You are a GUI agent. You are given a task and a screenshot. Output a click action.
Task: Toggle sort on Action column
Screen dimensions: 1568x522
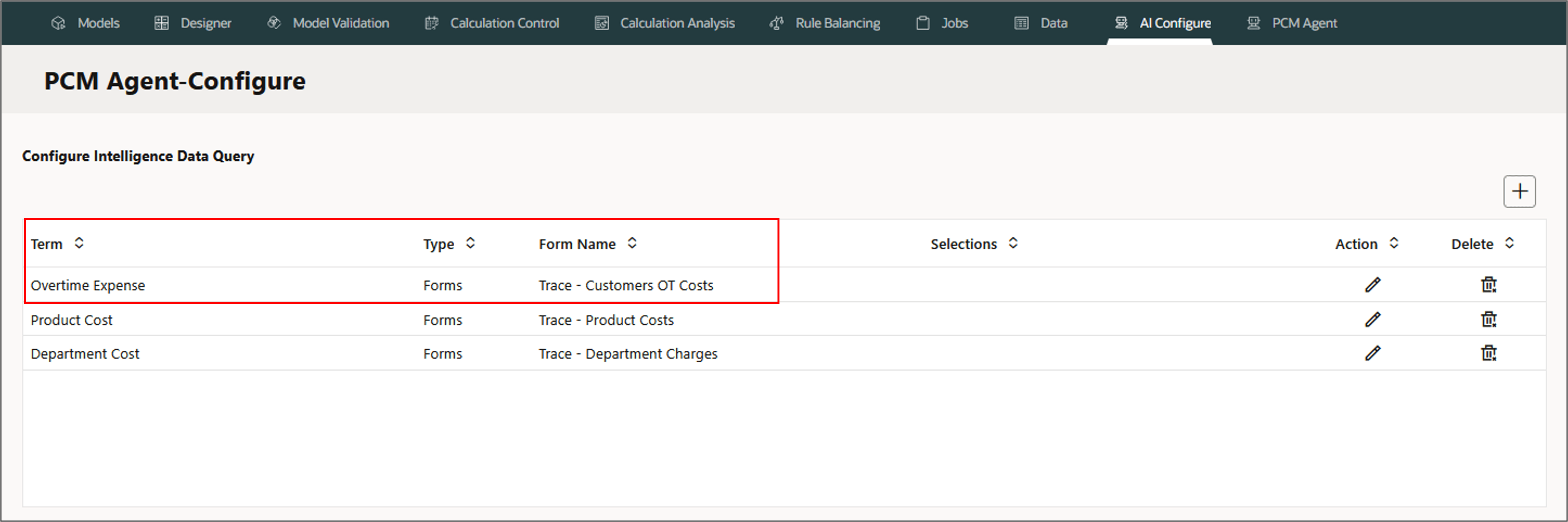coord(1393,243)
